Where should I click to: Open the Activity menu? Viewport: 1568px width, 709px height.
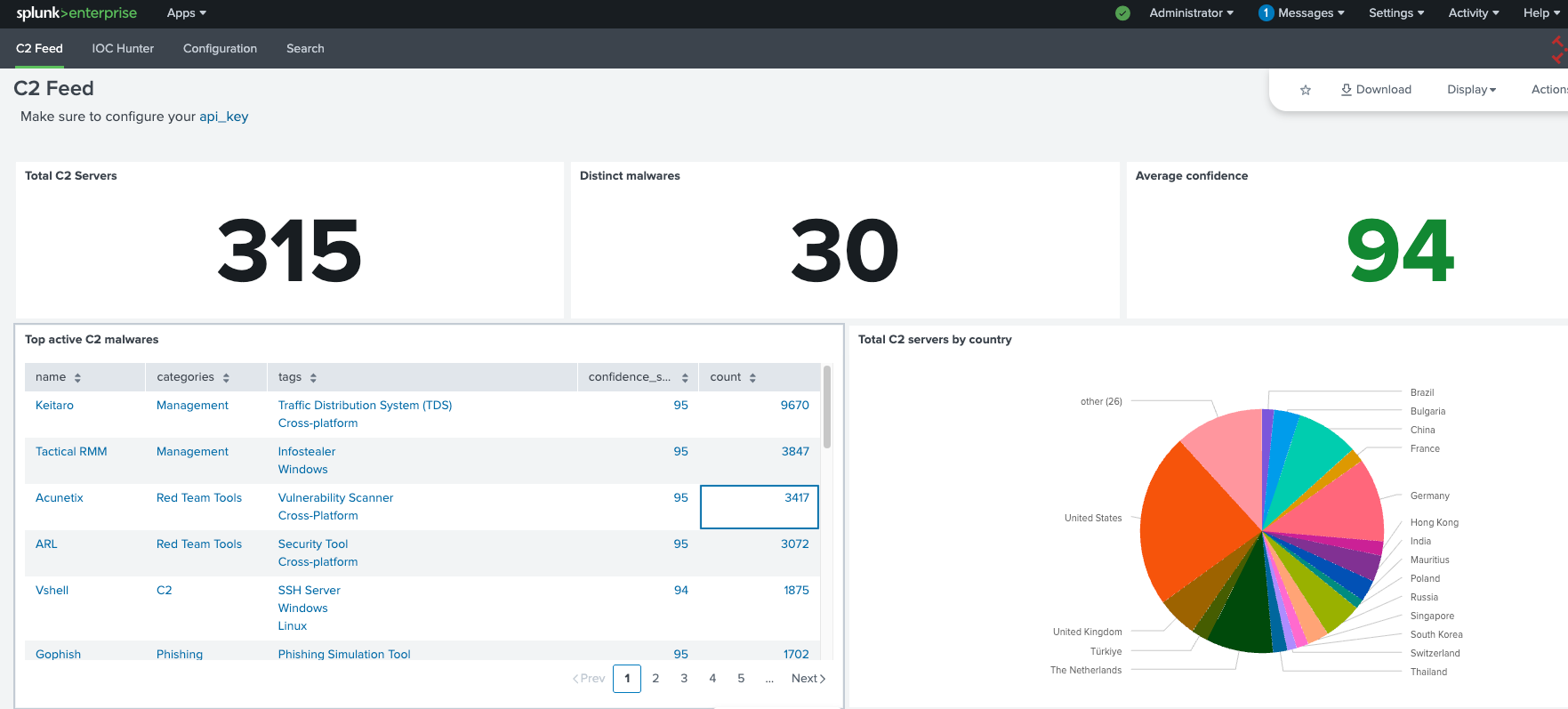coord(1474,13)
